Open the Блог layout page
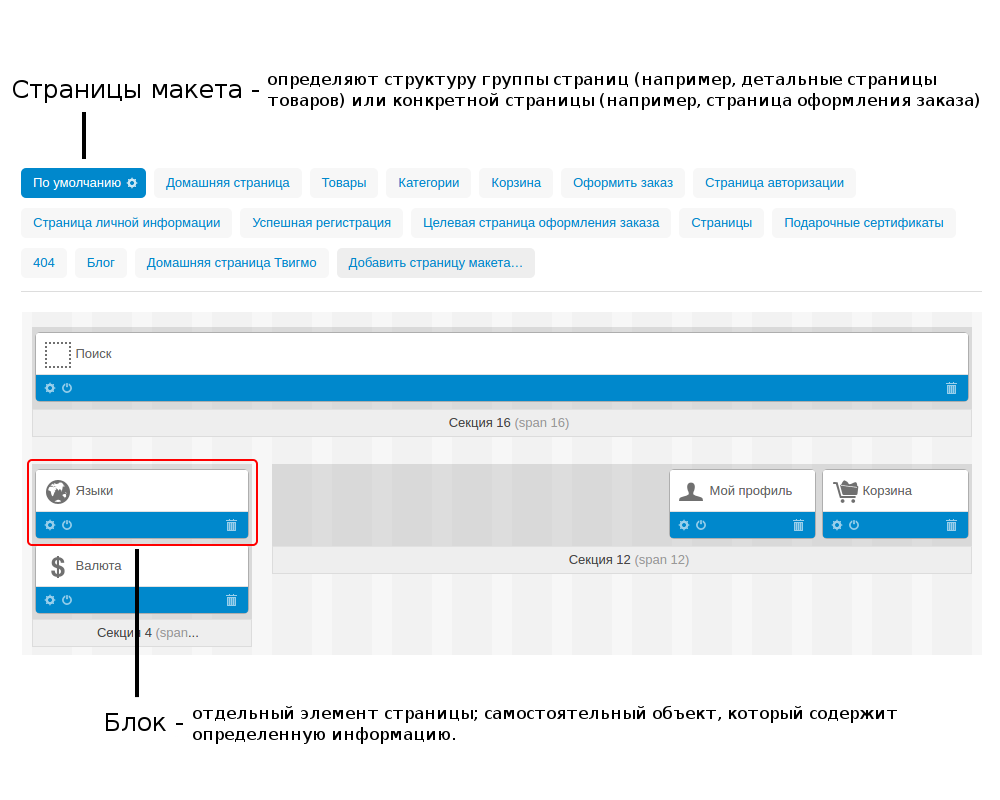The height and width of the screenshot is (800, 1000). coord(101,262)
